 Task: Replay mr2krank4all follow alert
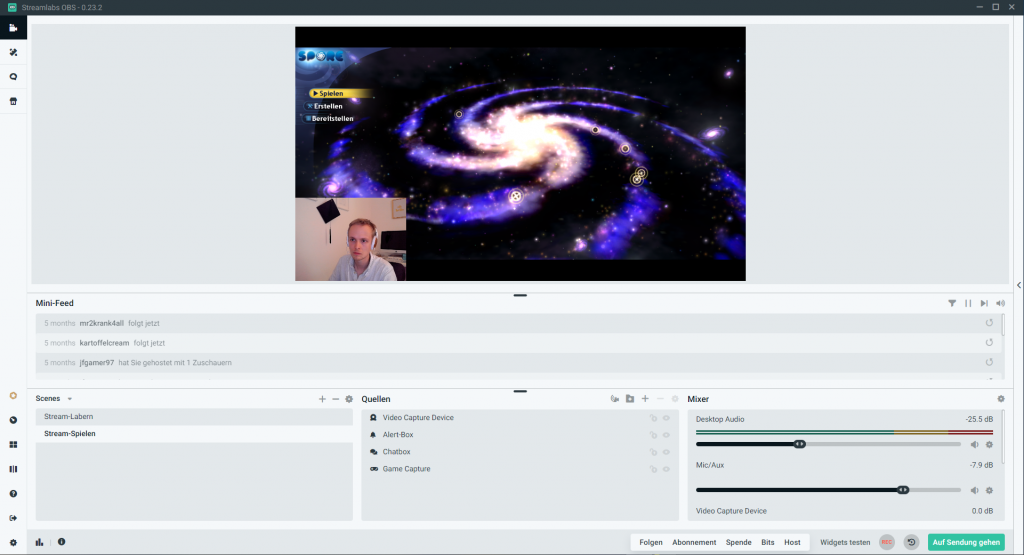point(989,323)
